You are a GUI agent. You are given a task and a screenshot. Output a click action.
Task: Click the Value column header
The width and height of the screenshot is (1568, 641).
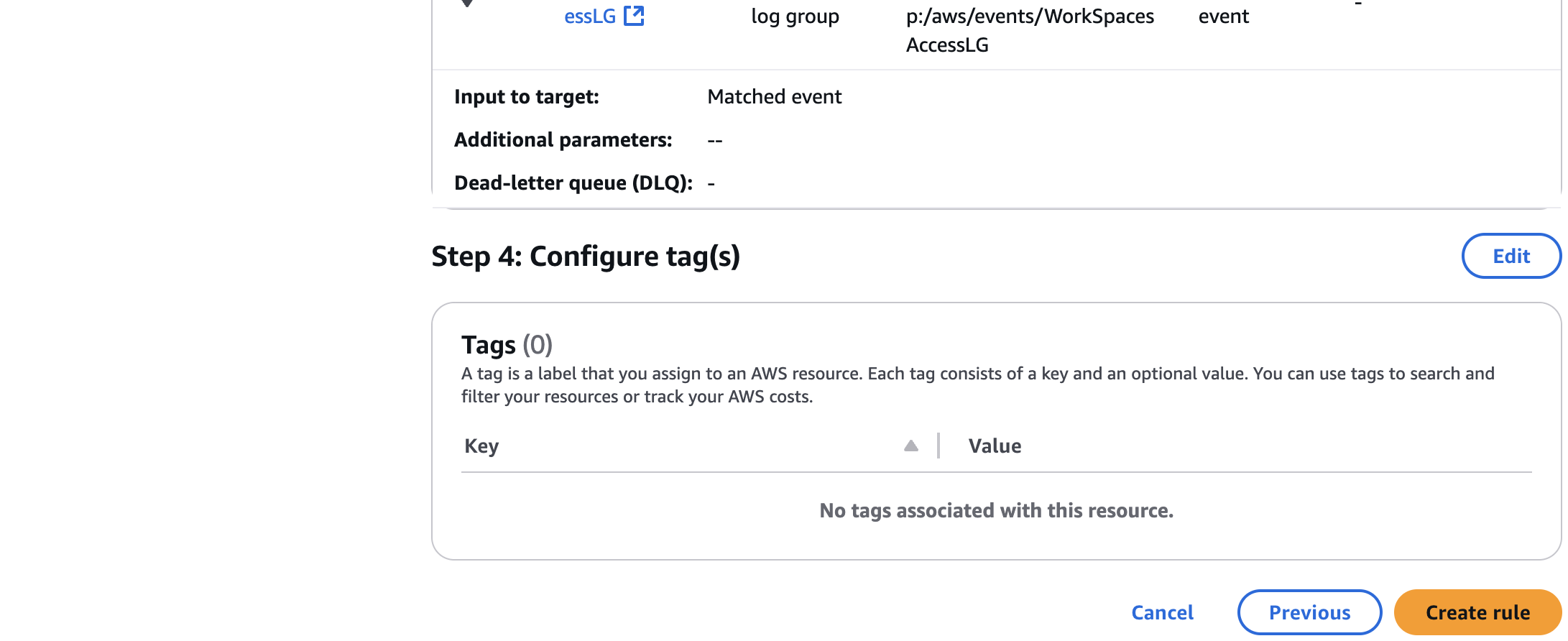tap(995, 446)
